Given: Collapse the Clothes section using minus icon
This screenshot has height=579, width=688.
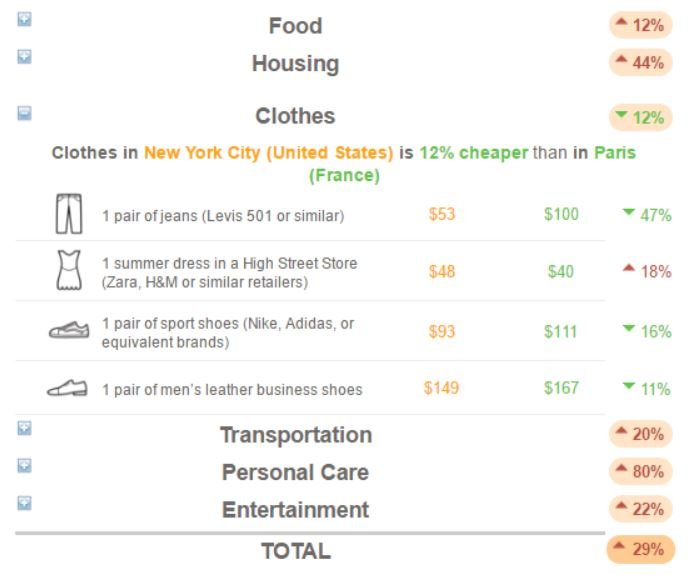Looking at the screenshot, I should tap(24, 113).
